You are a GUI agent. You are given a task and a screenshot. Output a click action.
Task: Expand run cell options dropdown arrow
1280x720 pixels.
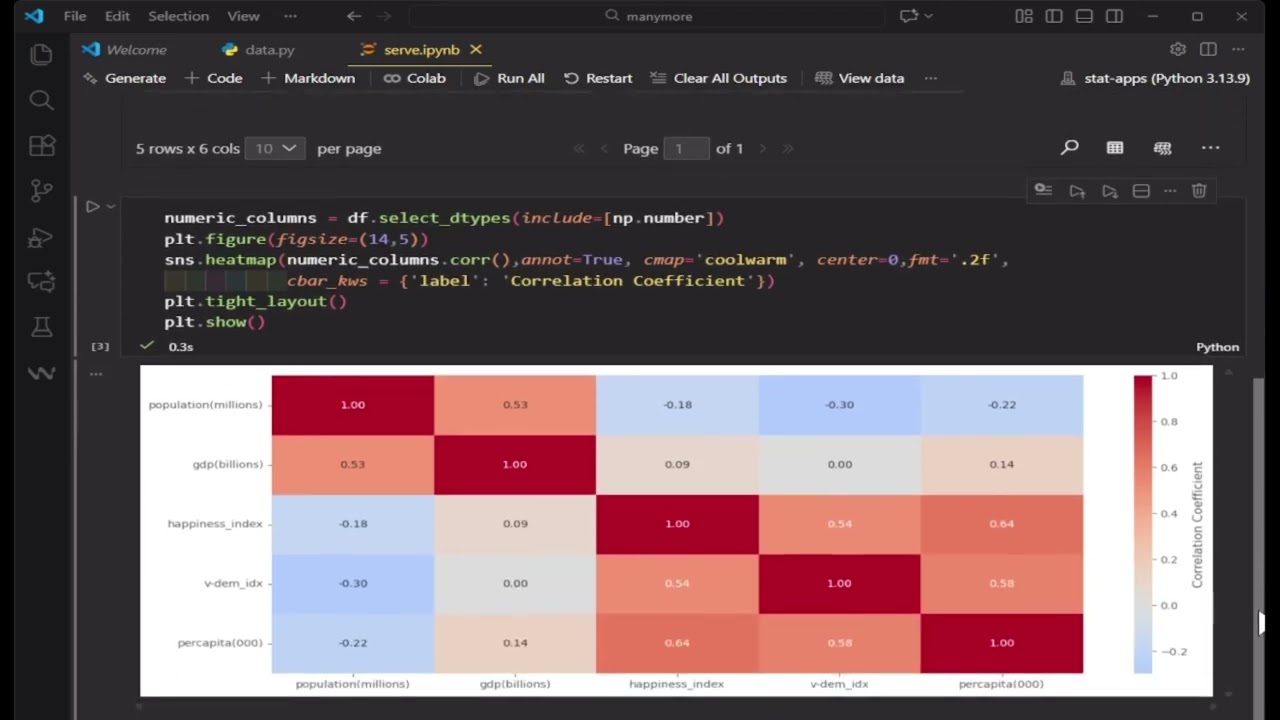[110, 206]
